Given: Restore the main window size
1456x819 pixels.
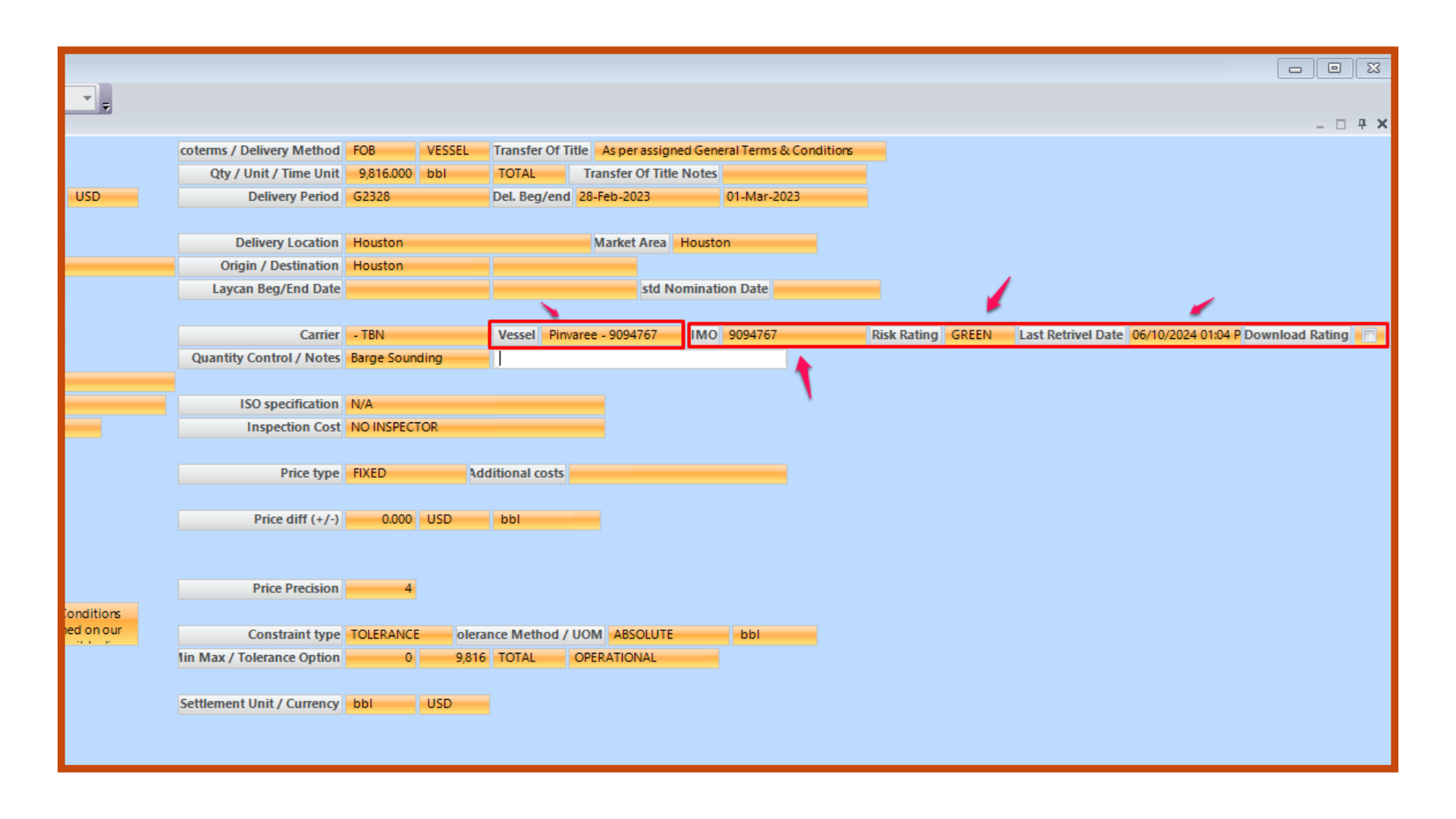Looking at the screenshot, I should pyautogui.click(x=1335, y=68).
